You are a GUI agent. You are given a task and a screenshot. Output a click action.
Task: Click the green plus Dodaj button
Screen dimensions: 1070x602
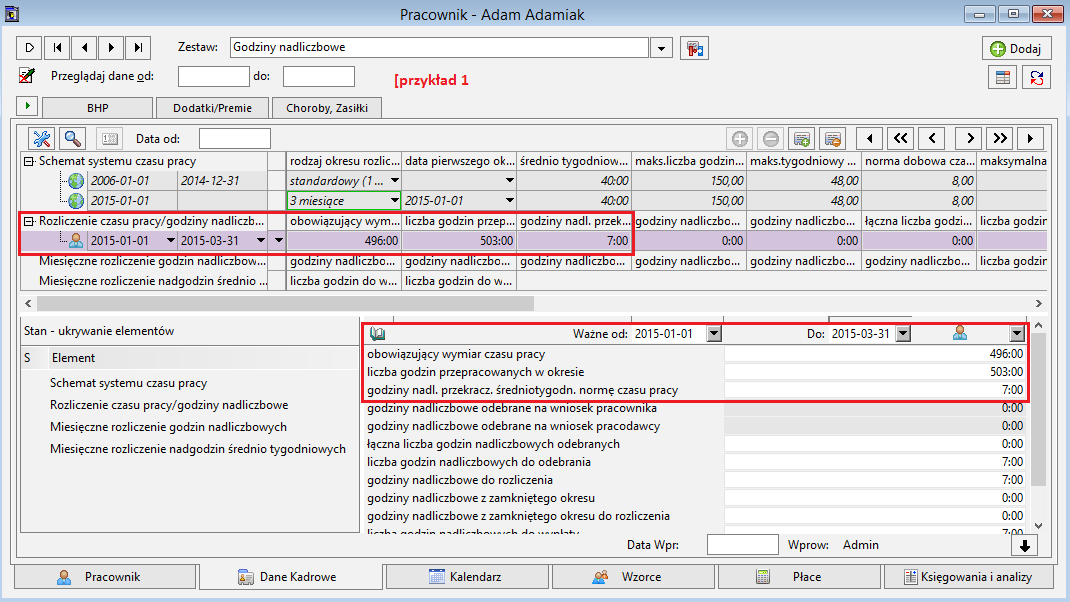coord(1016,48)
